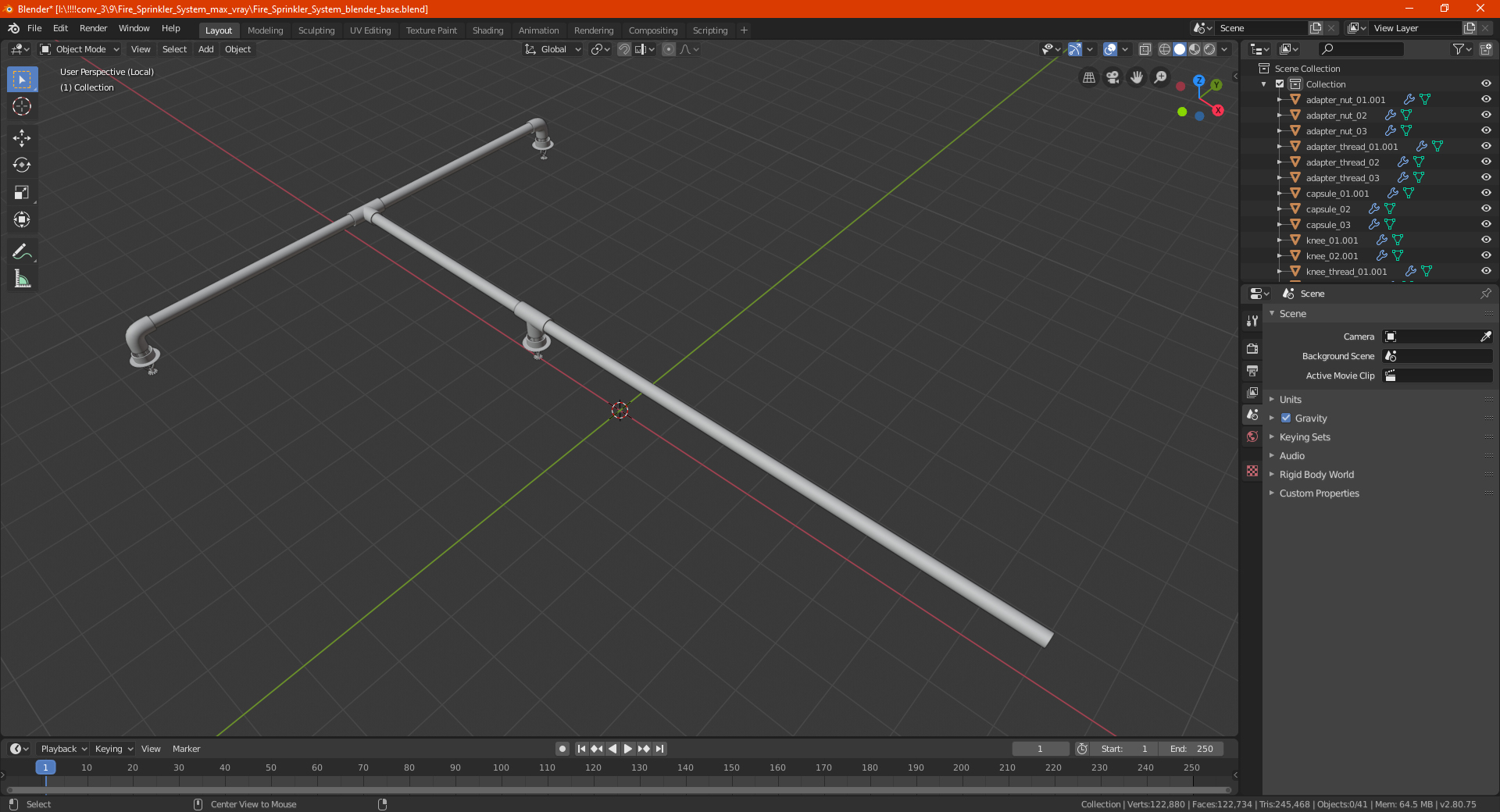Hide capsule_02 in viewport
This screenshot has height=812, width=1500.
coord(1486,208)
